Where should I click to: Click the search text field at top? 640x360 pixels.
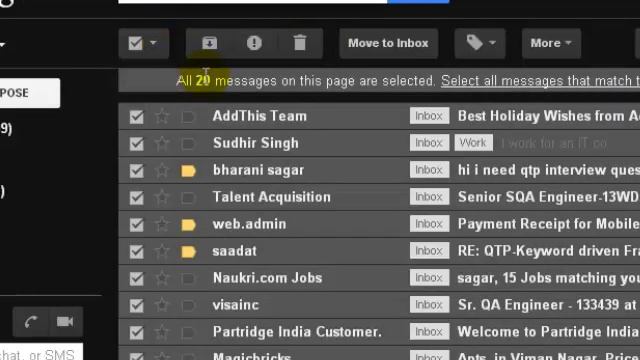point(253,2)
